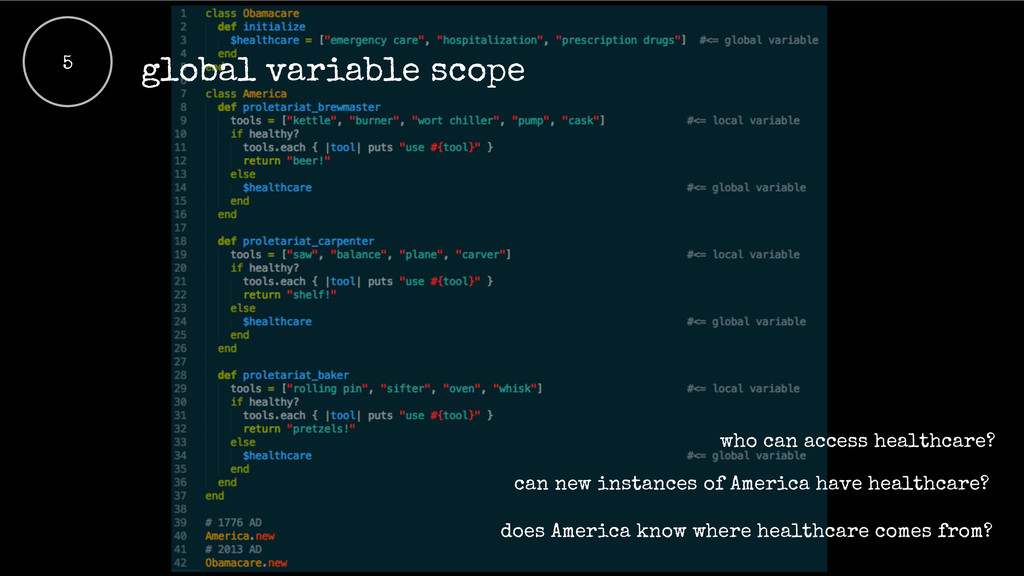Click the method name proletariat_carpenter
The image size is (1024, 576).
coord(308,241)
